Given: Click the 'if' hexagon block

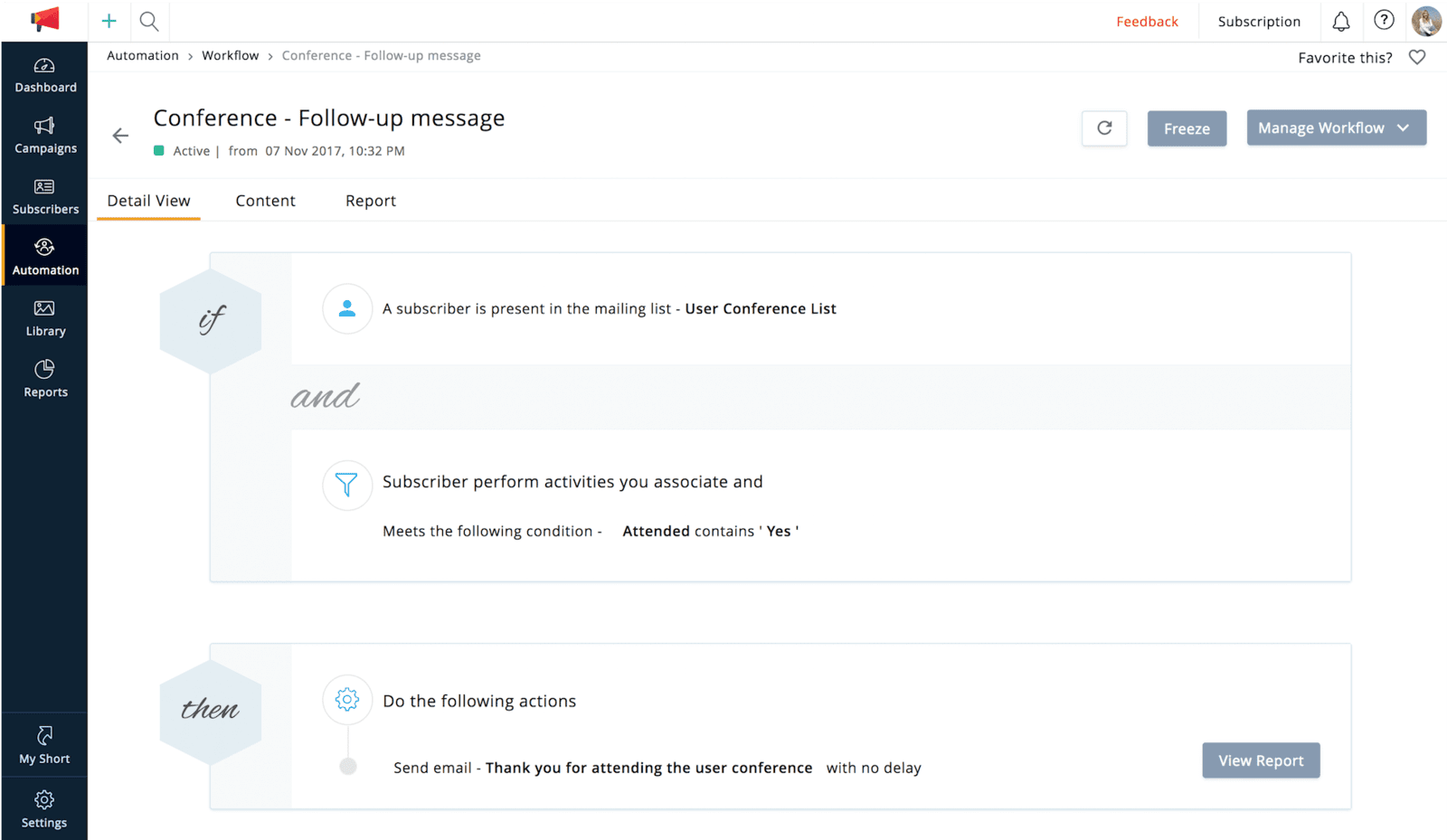Looking at the screenshot, I should pyautogui.click(x=211, y=320).
